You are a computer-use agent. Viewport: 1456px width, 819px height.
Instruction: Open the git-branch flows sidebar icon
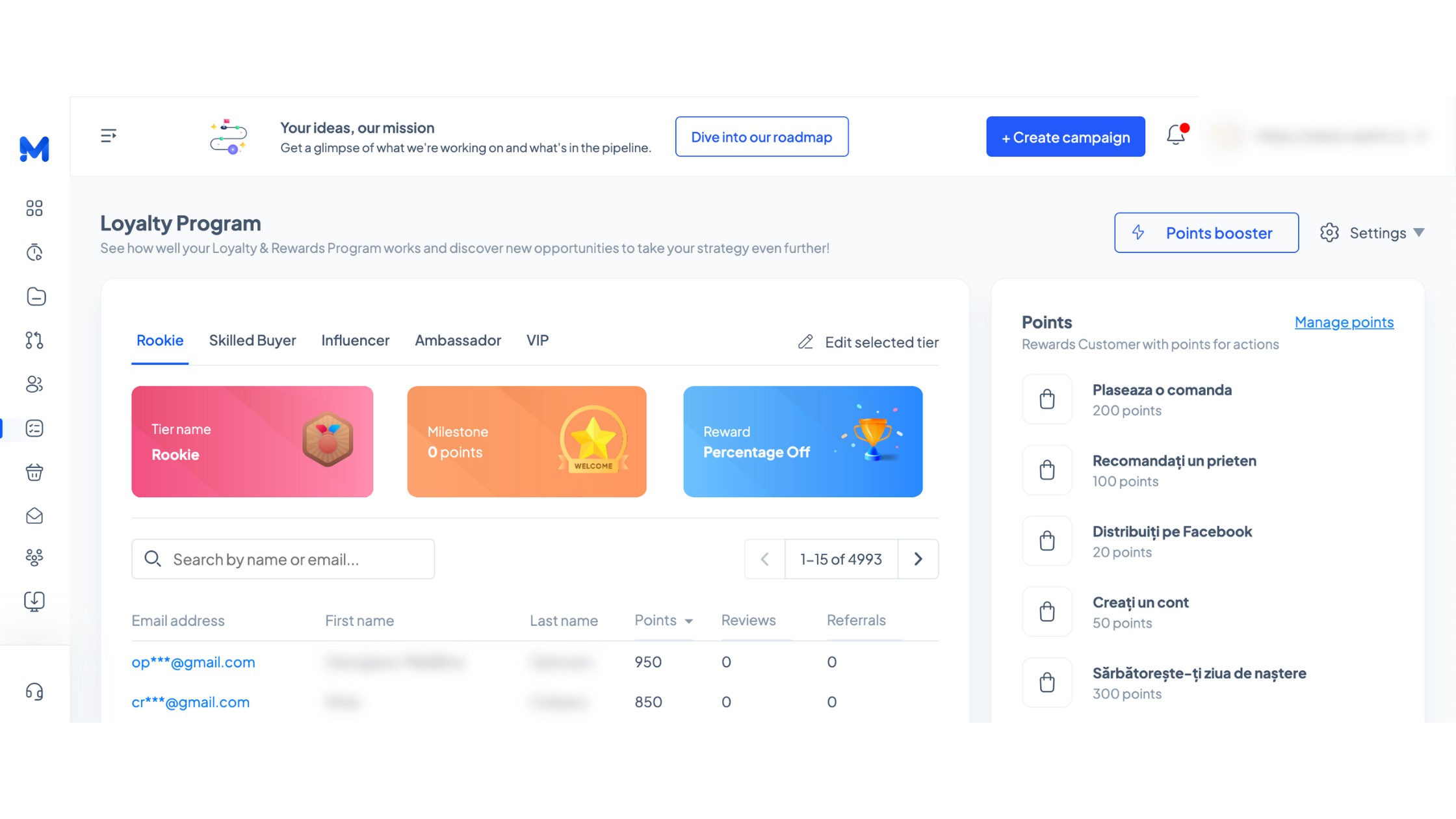34,340
